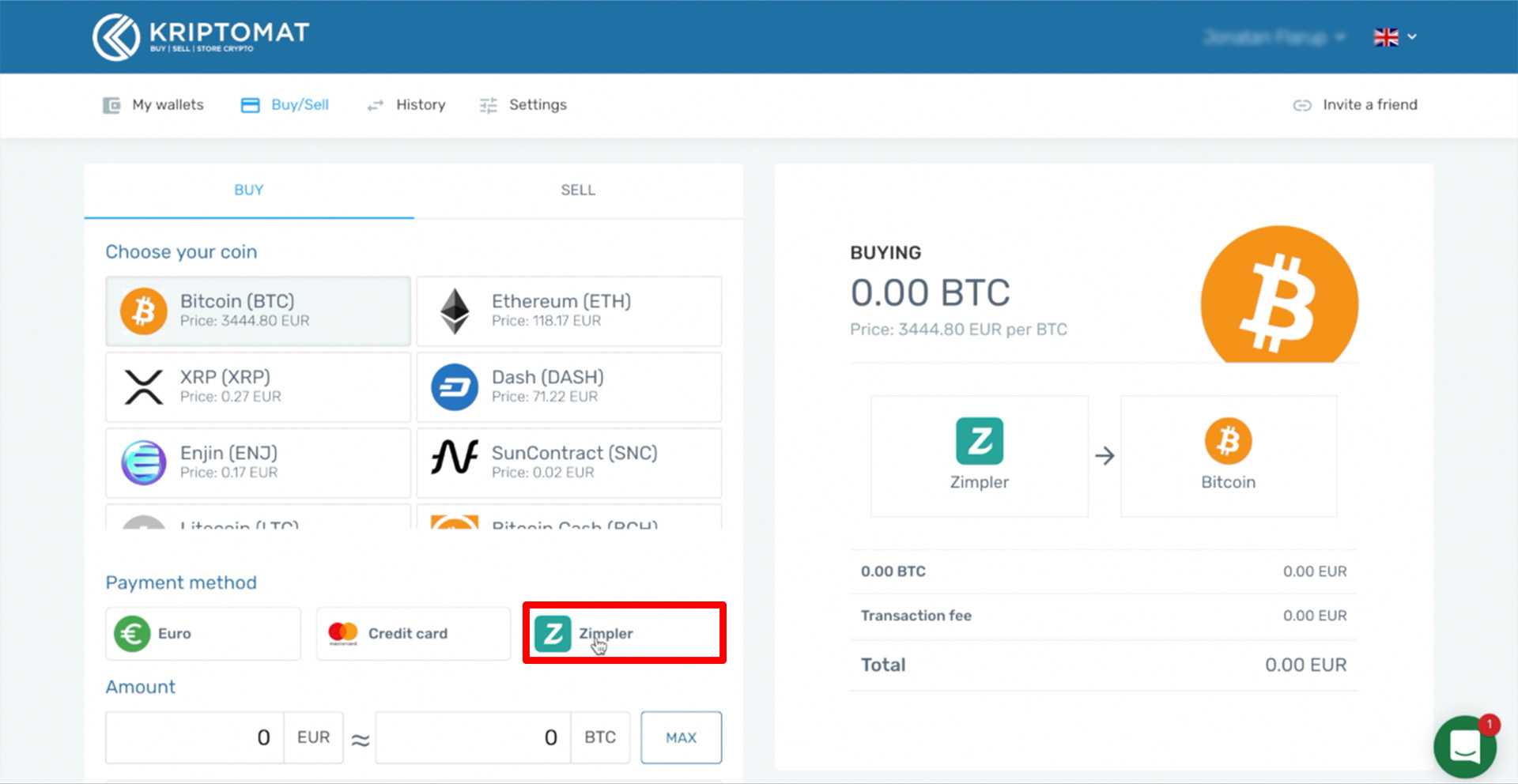The width and height of the screenshot is (1518, 784).
Task: Switch to the BUY tab
Action: [249, 190]
